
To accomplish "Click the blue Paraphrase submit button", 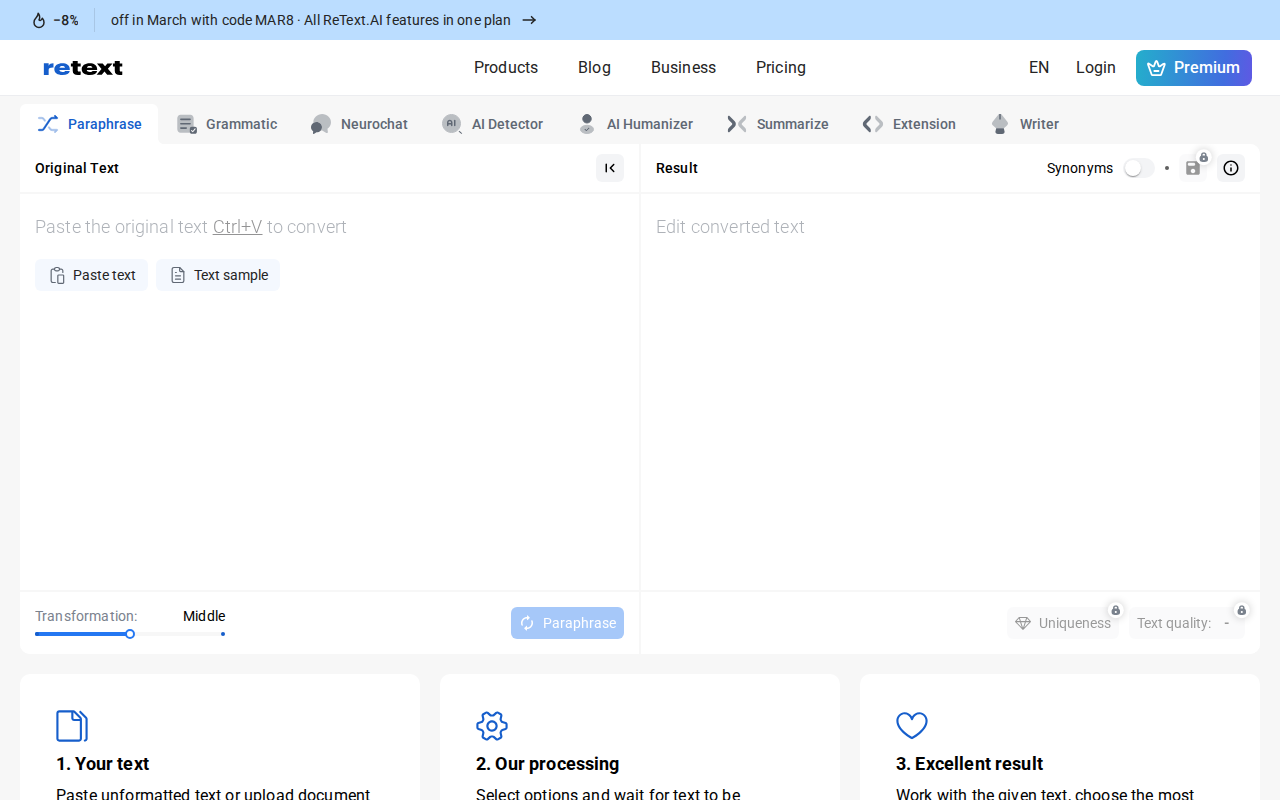I will coord(567,623).
